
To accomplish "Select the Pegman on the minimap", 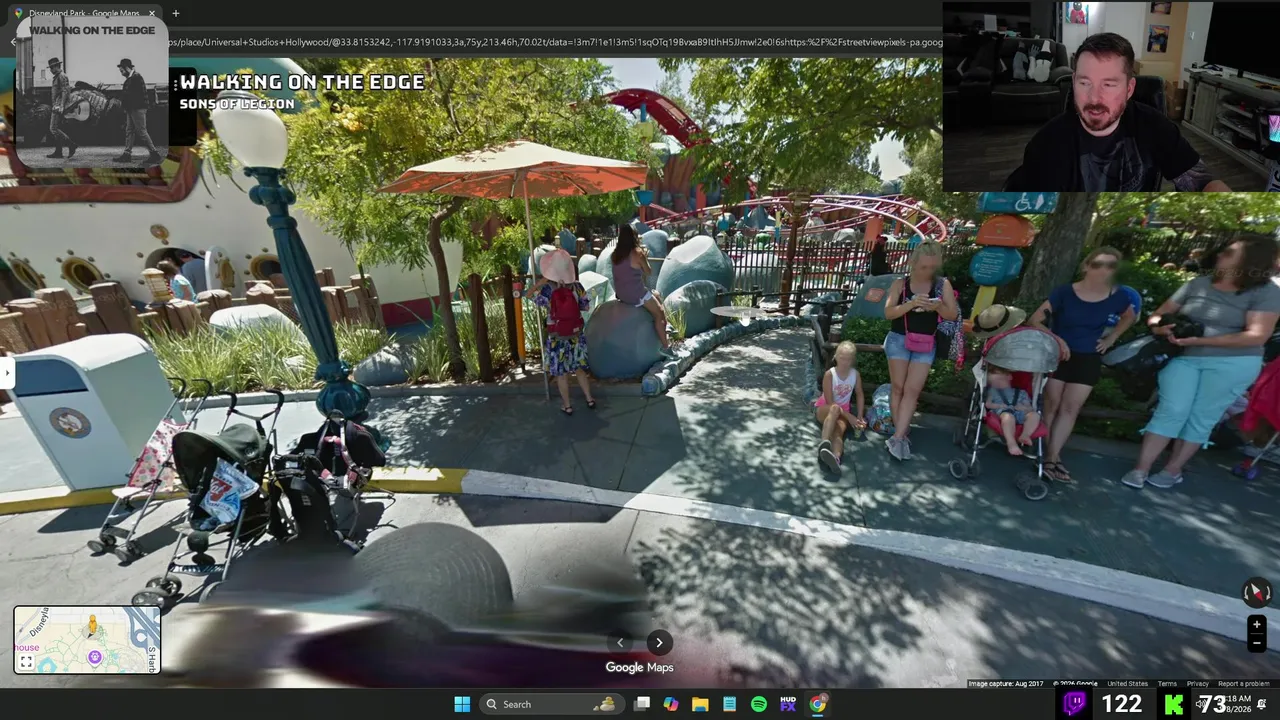I will (x=92, y=626).
